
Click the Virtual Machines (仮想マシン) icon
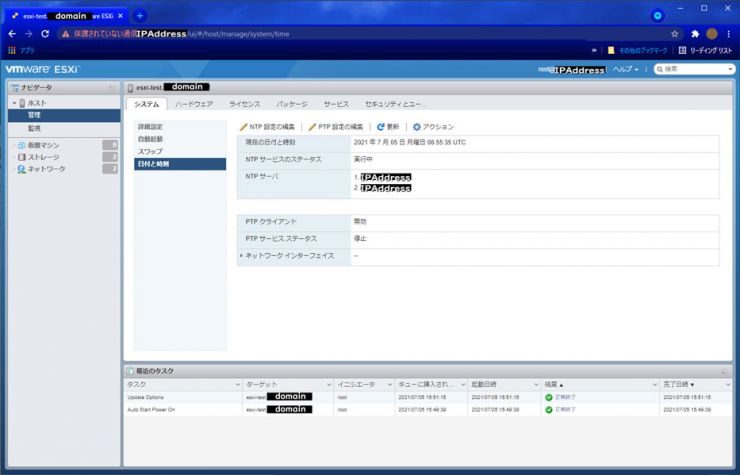point(21,145)
